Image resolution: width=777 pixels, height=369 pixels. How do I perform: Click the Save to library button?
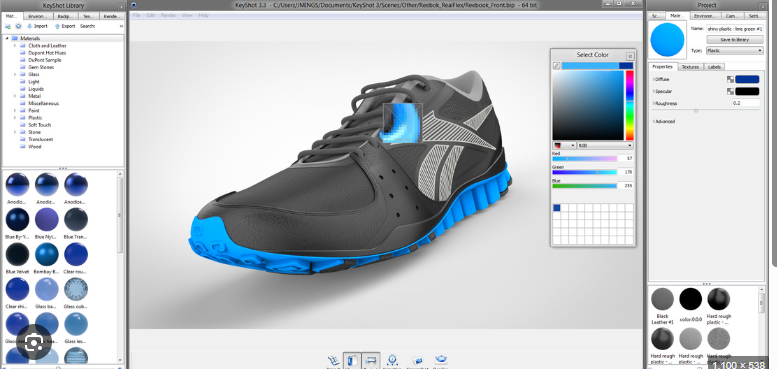coord(735,40)
